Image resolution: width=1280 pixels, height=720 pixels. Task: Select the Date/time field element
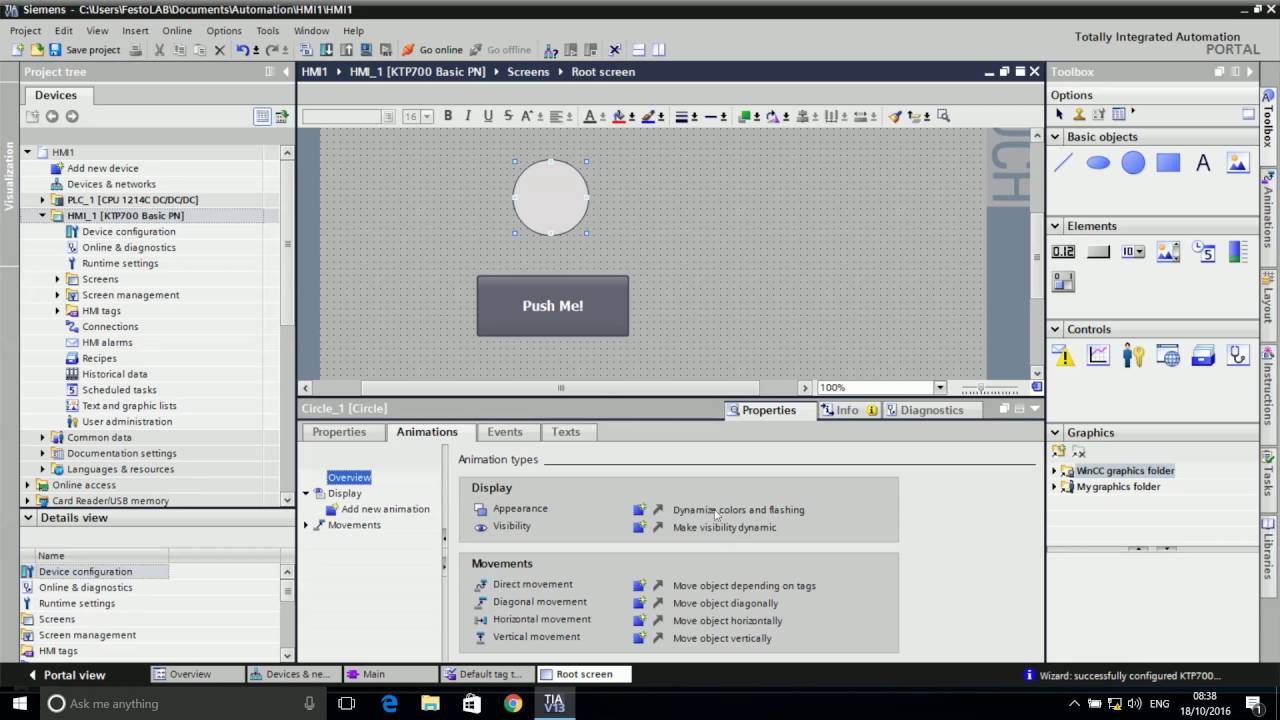coord(1203,252)
